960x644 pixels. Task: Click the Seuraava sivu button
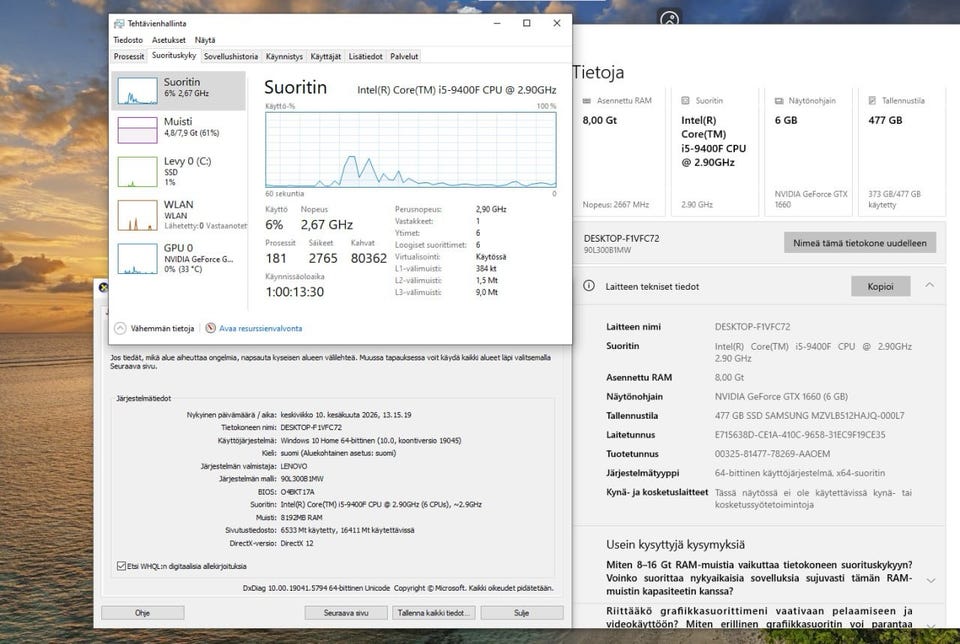346,612
